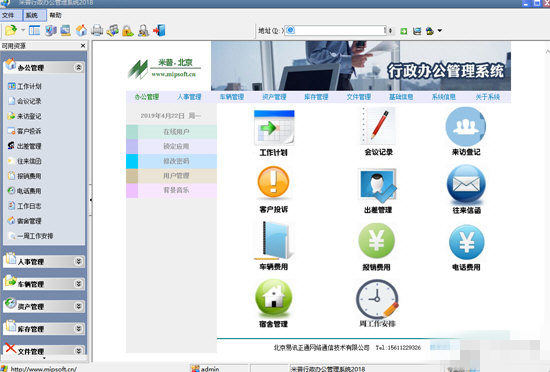Click the 背景音乐 button
Viewport: 550px width, 372px height.
coord(172,190)
